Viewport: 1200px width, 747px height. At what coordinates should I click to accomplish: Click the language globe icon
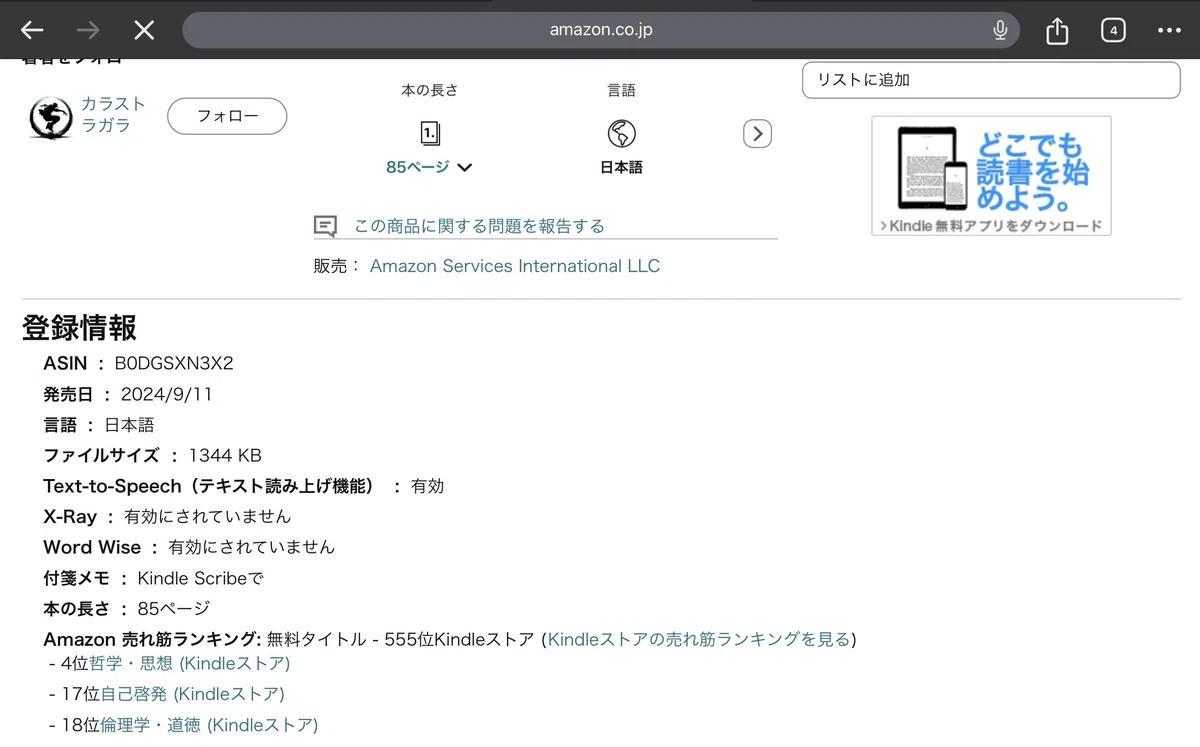point(621,133)
